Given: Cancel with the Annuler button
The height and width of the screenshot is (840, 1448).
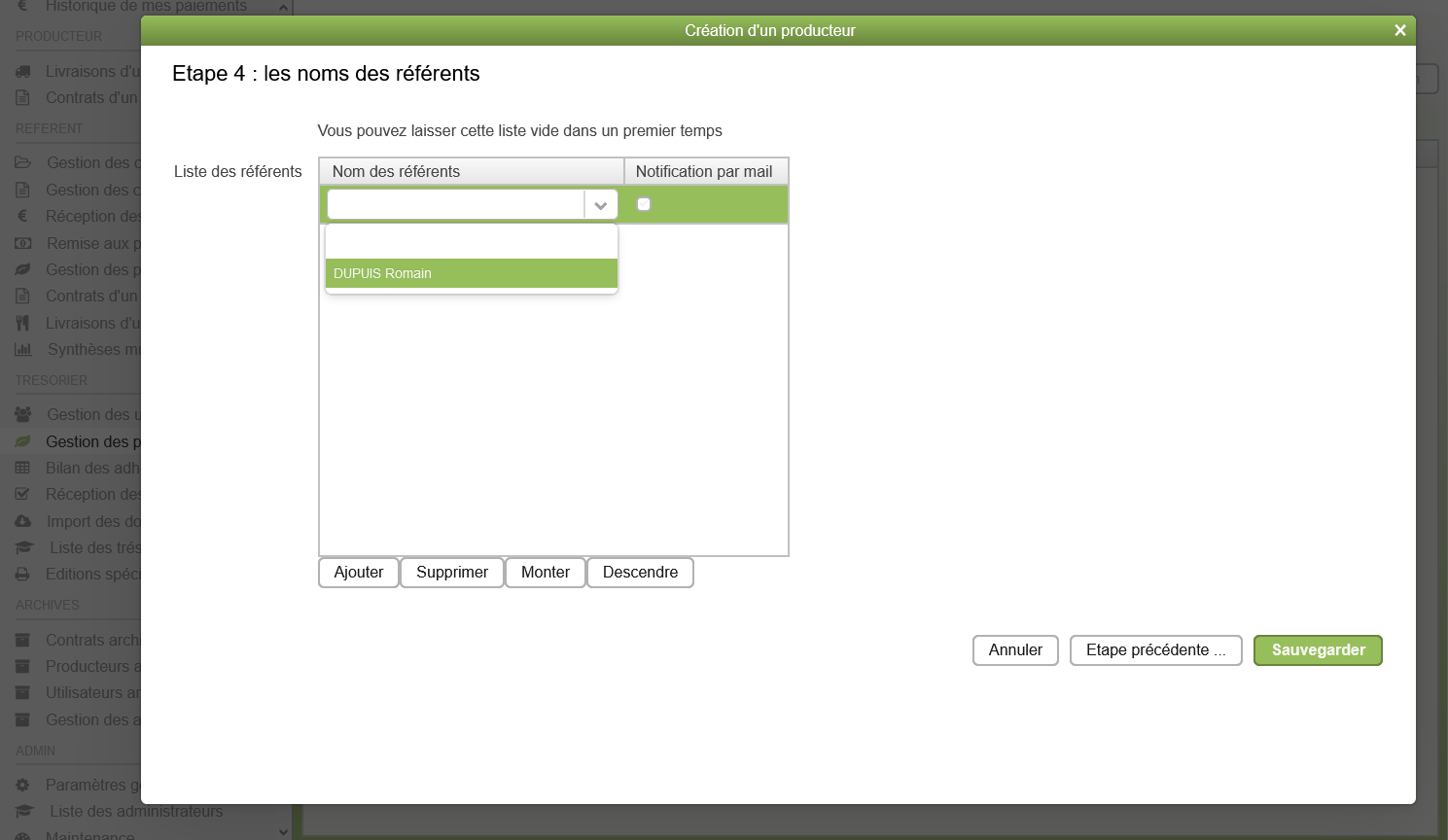Looking at the screenshot, I should (x=1015, y=650).
